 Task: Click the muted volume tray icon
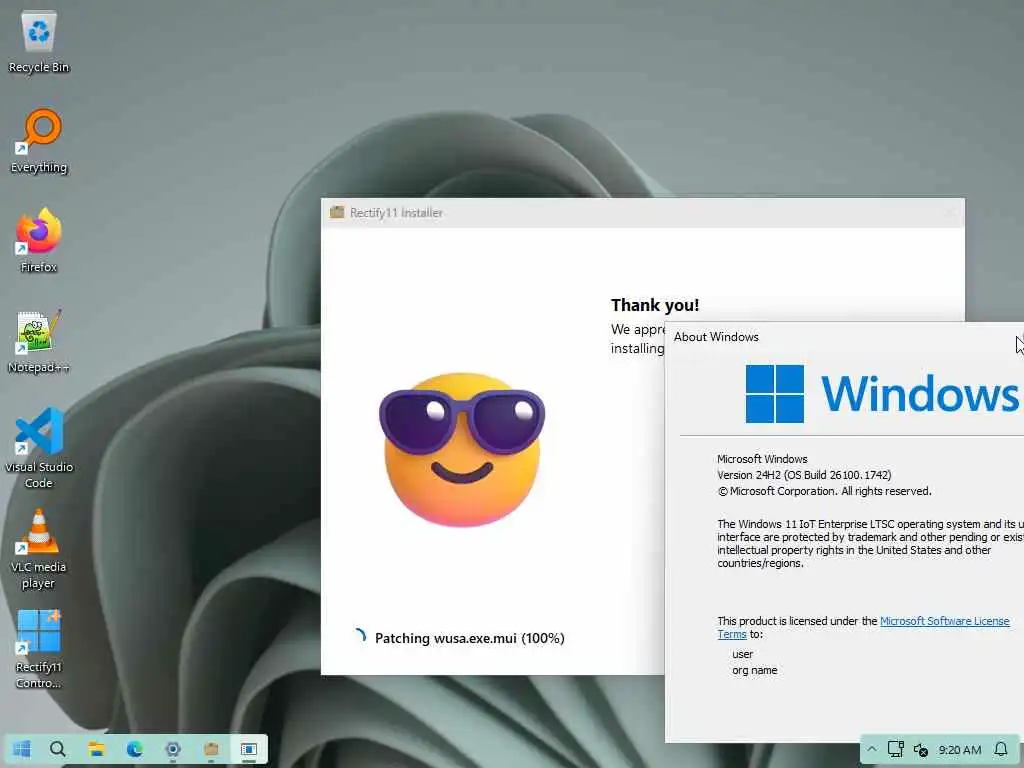pos(921,750)
